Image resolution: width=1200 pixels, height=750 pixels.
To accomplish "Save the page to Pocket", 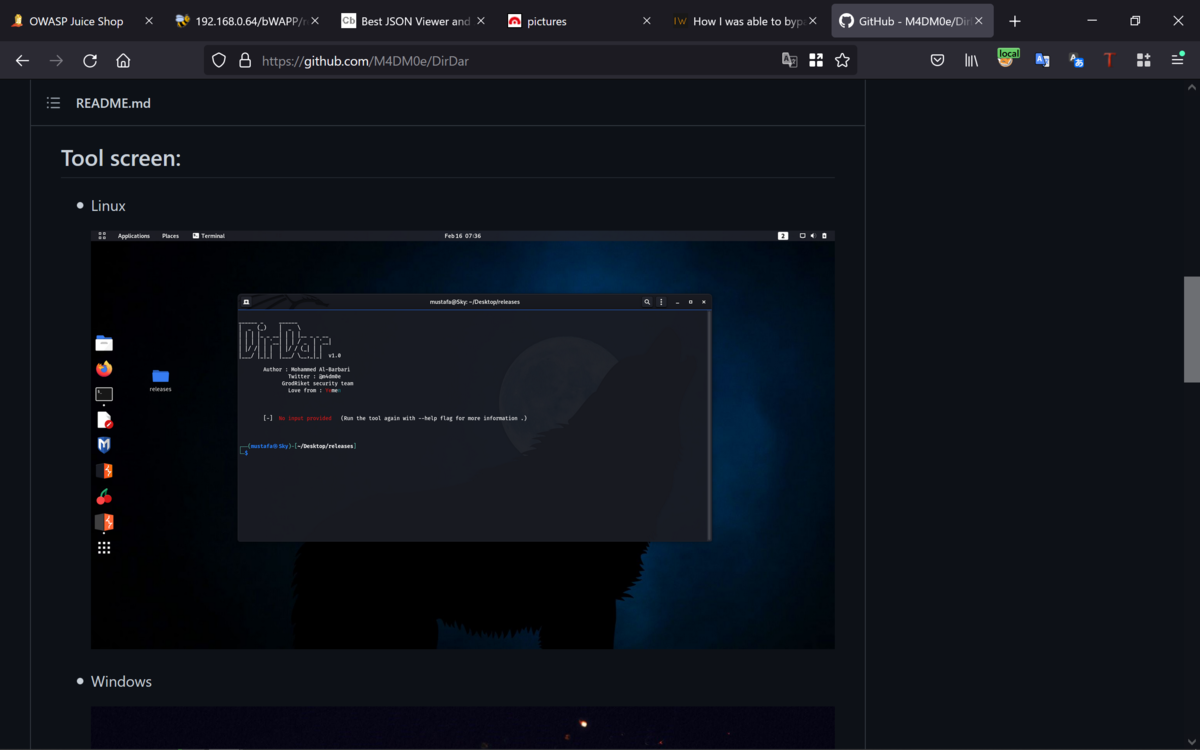I will 937,60.
